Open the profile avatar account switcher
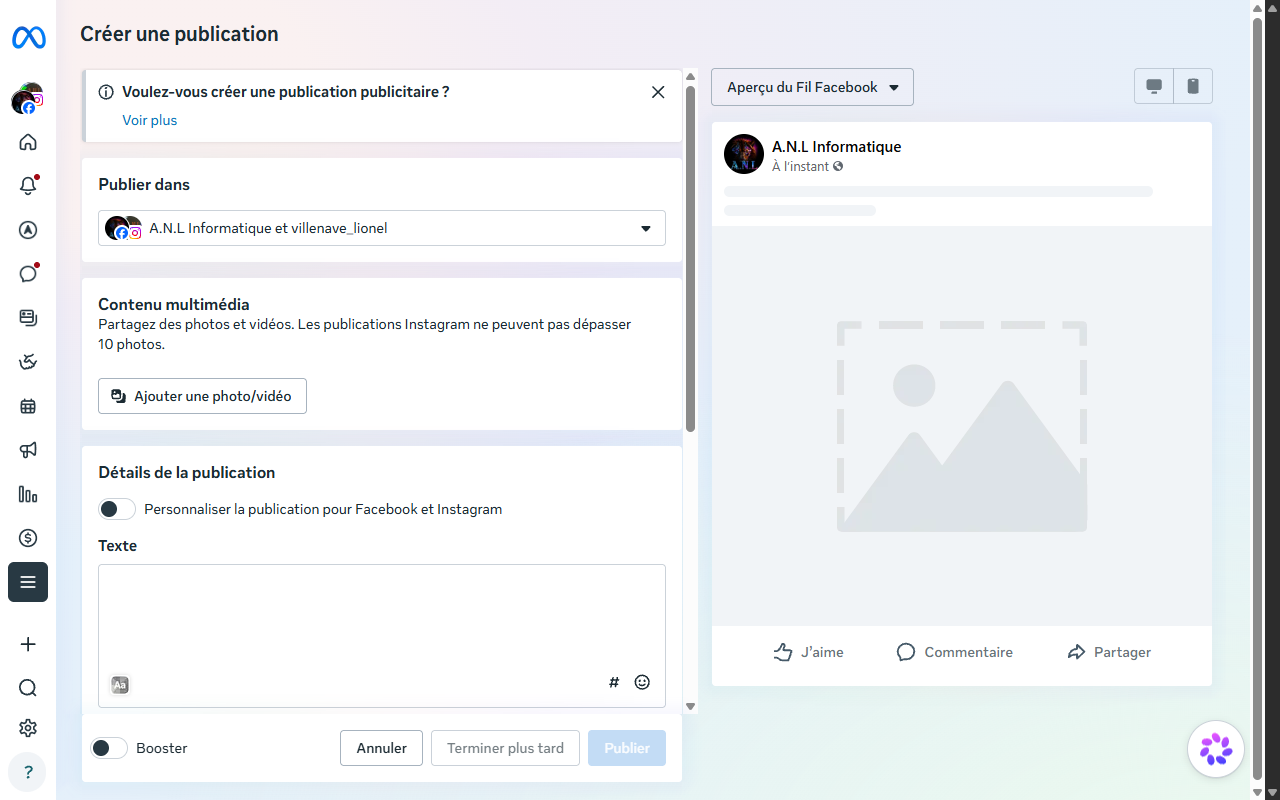1280x800 pixels. click(28, 99)
